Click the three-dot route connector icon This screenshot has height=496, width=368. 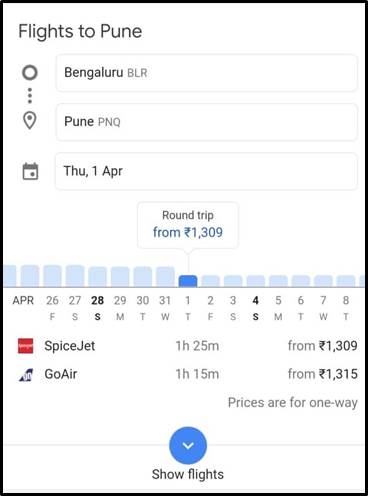pyautogui.click(x=30, y=96)
